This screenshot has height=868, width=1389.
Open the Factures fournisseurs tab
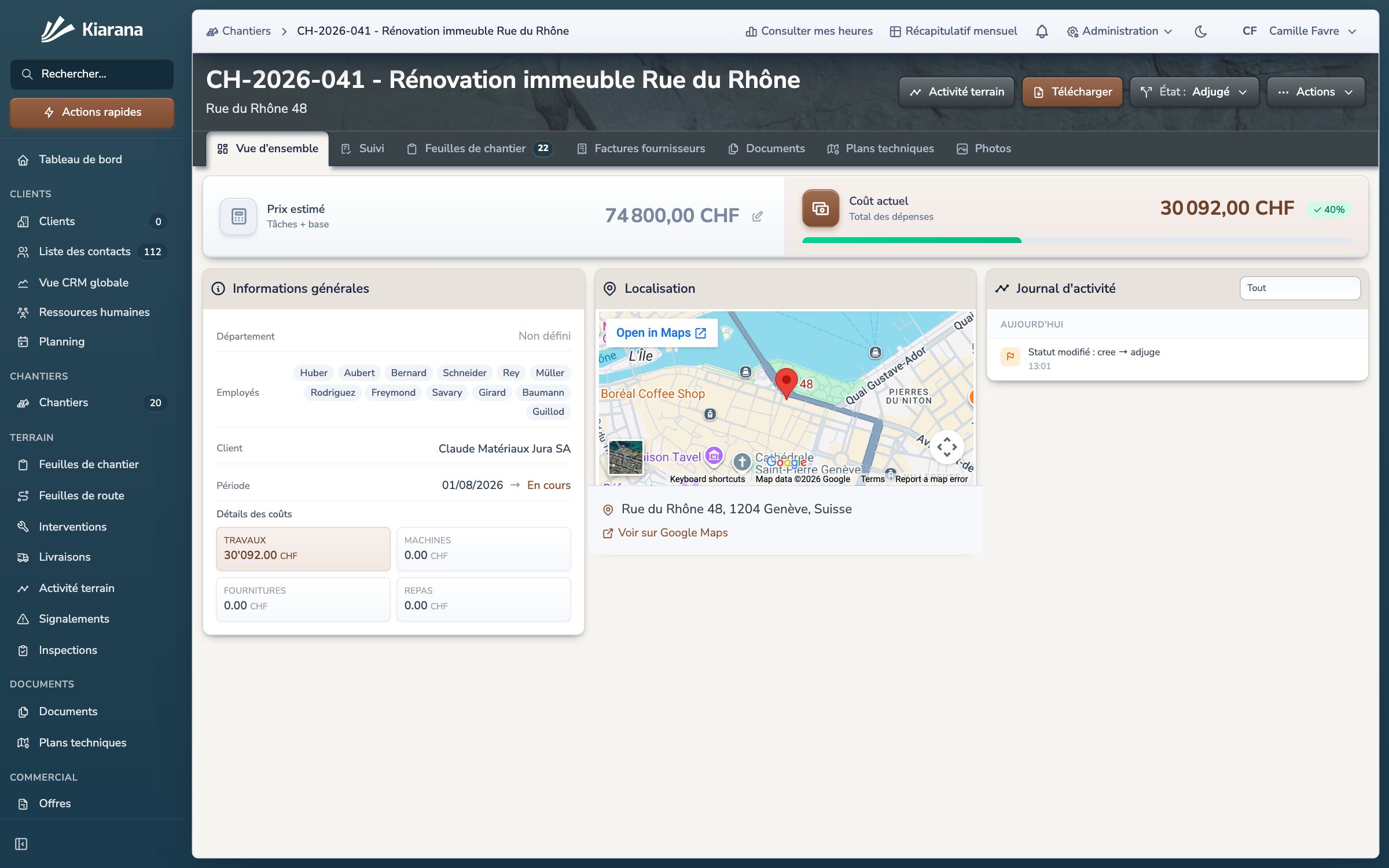point(641,149)
